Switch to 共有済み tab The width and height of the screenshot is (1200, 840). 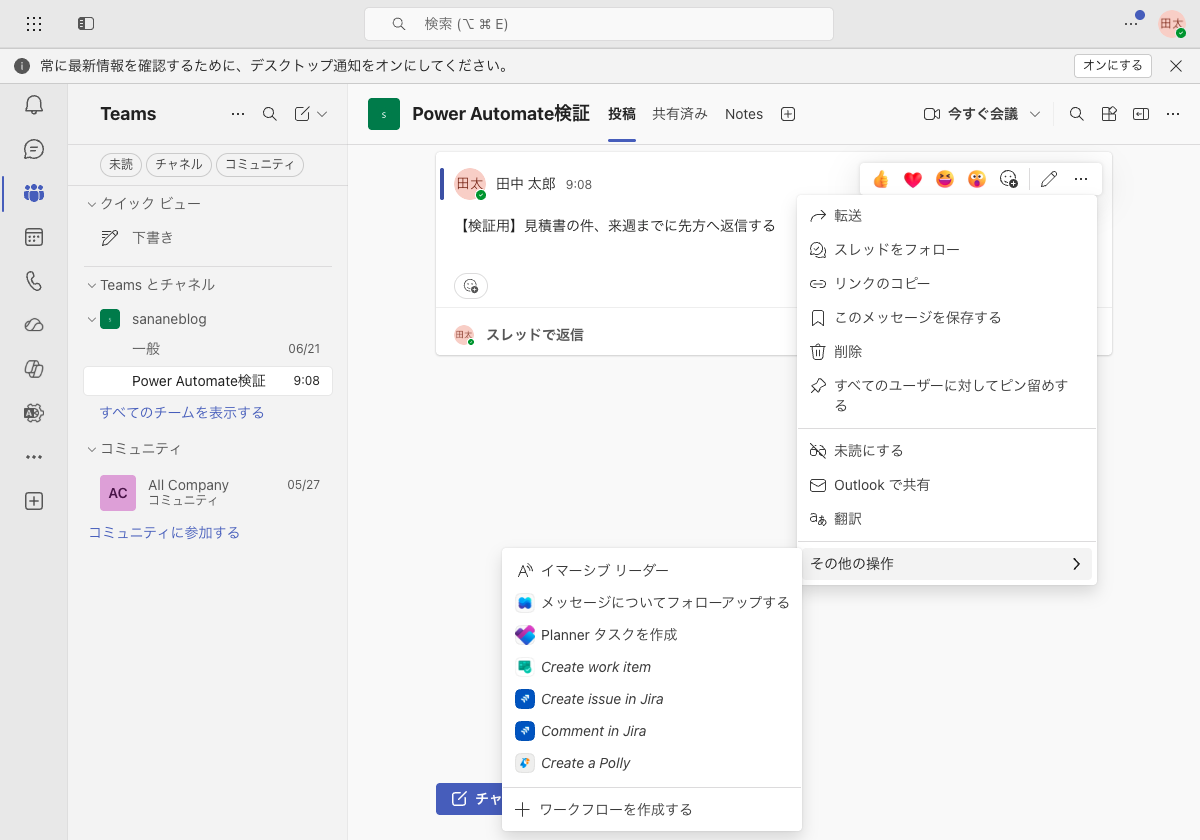click(x=680, y=114)
